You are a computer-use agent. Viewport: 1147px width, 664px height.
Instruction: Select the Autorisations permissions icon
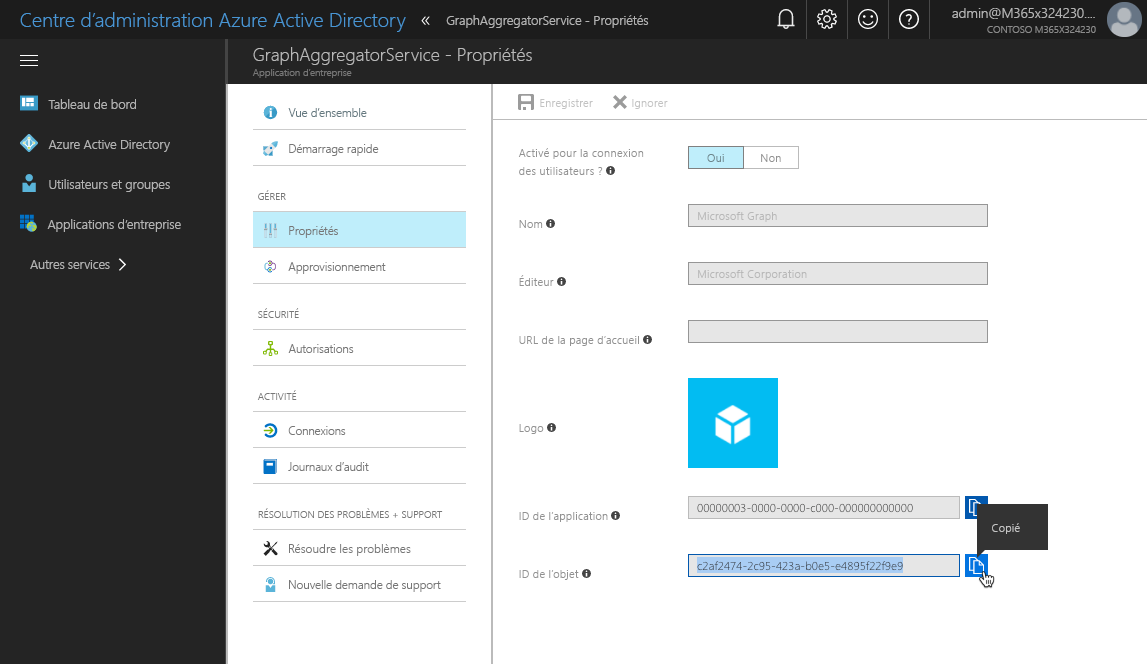[270, 347]
